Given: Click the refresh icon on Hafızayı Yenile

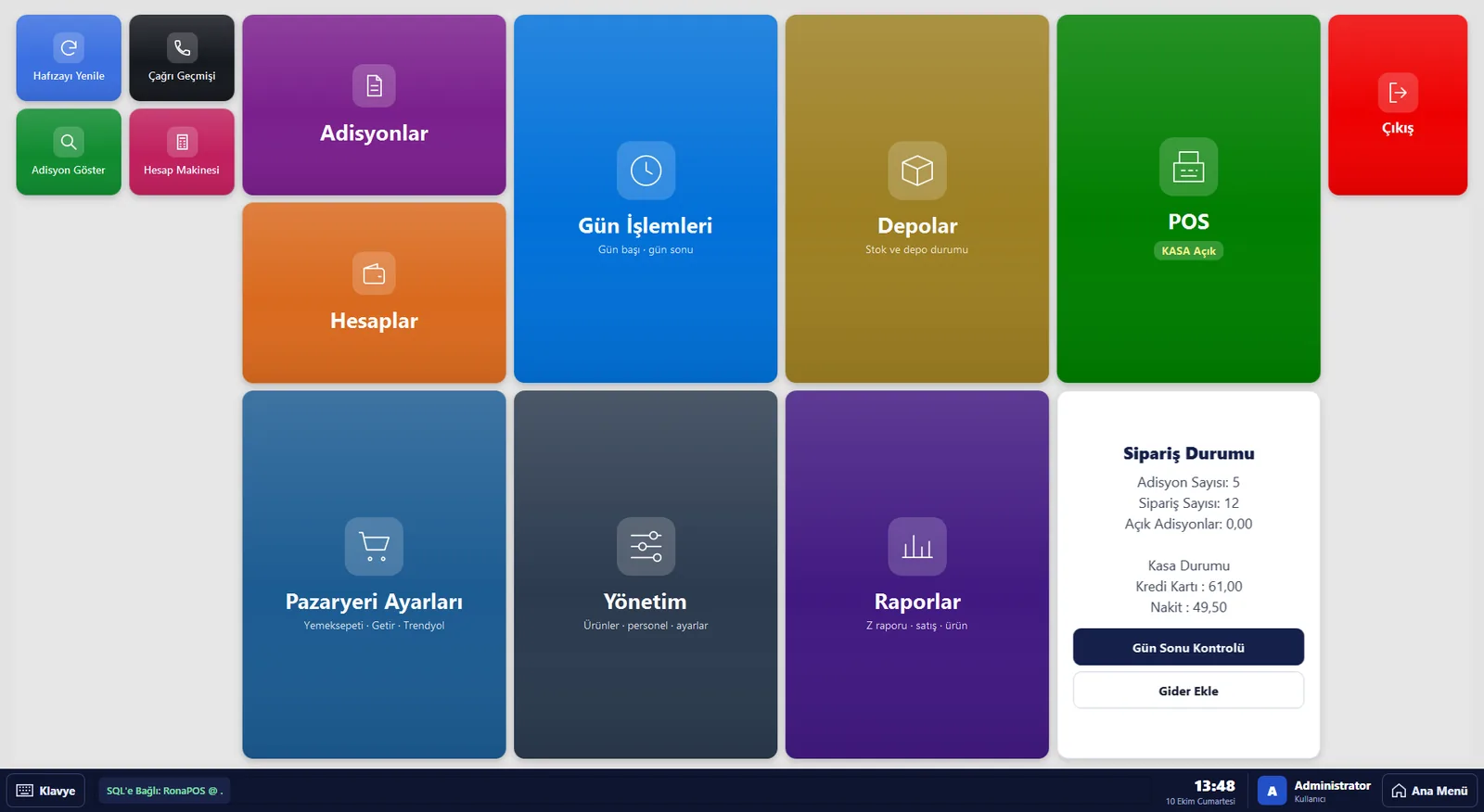Looking at the screenshot, I should pyautogui.click(x=69, y=47).
